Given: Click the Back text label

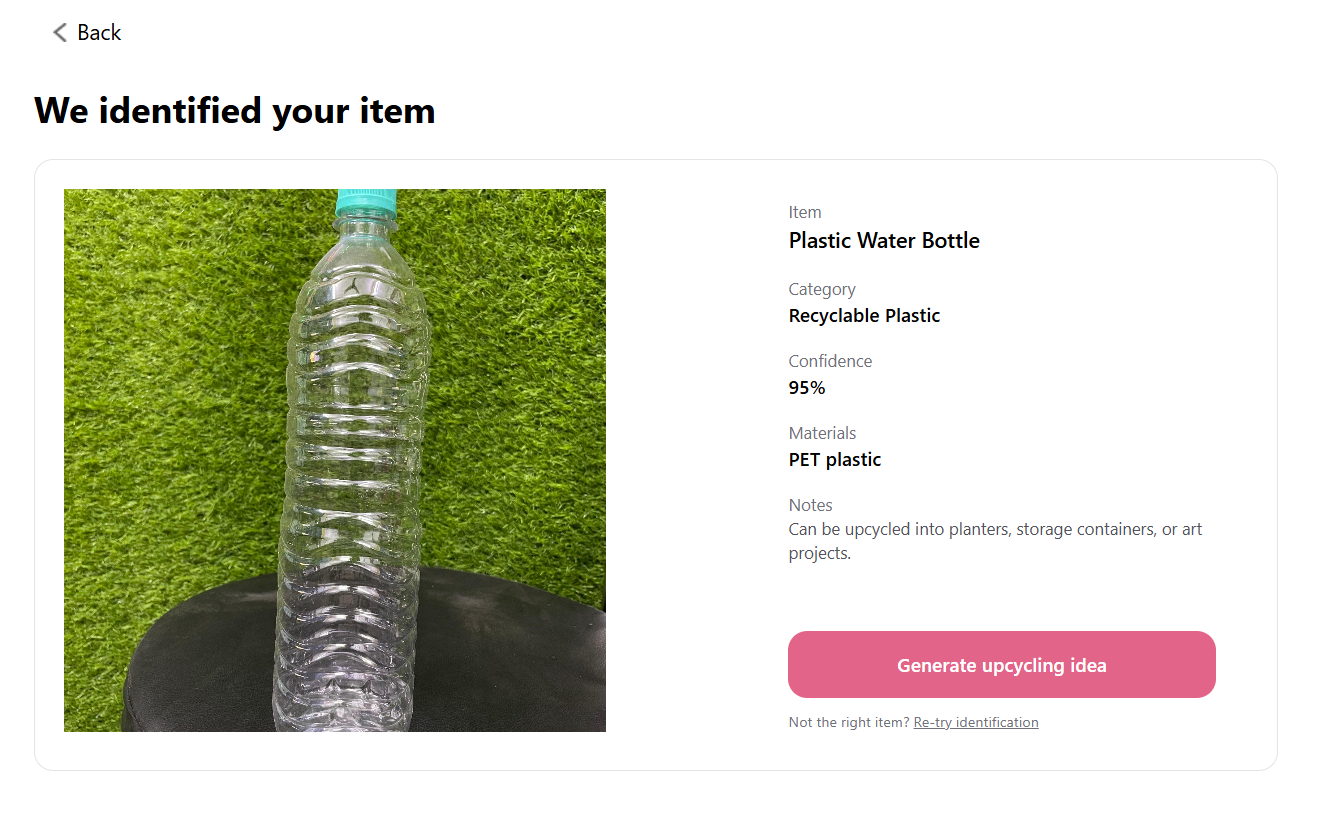Looking at the screenshot, I should coord(99,33).
